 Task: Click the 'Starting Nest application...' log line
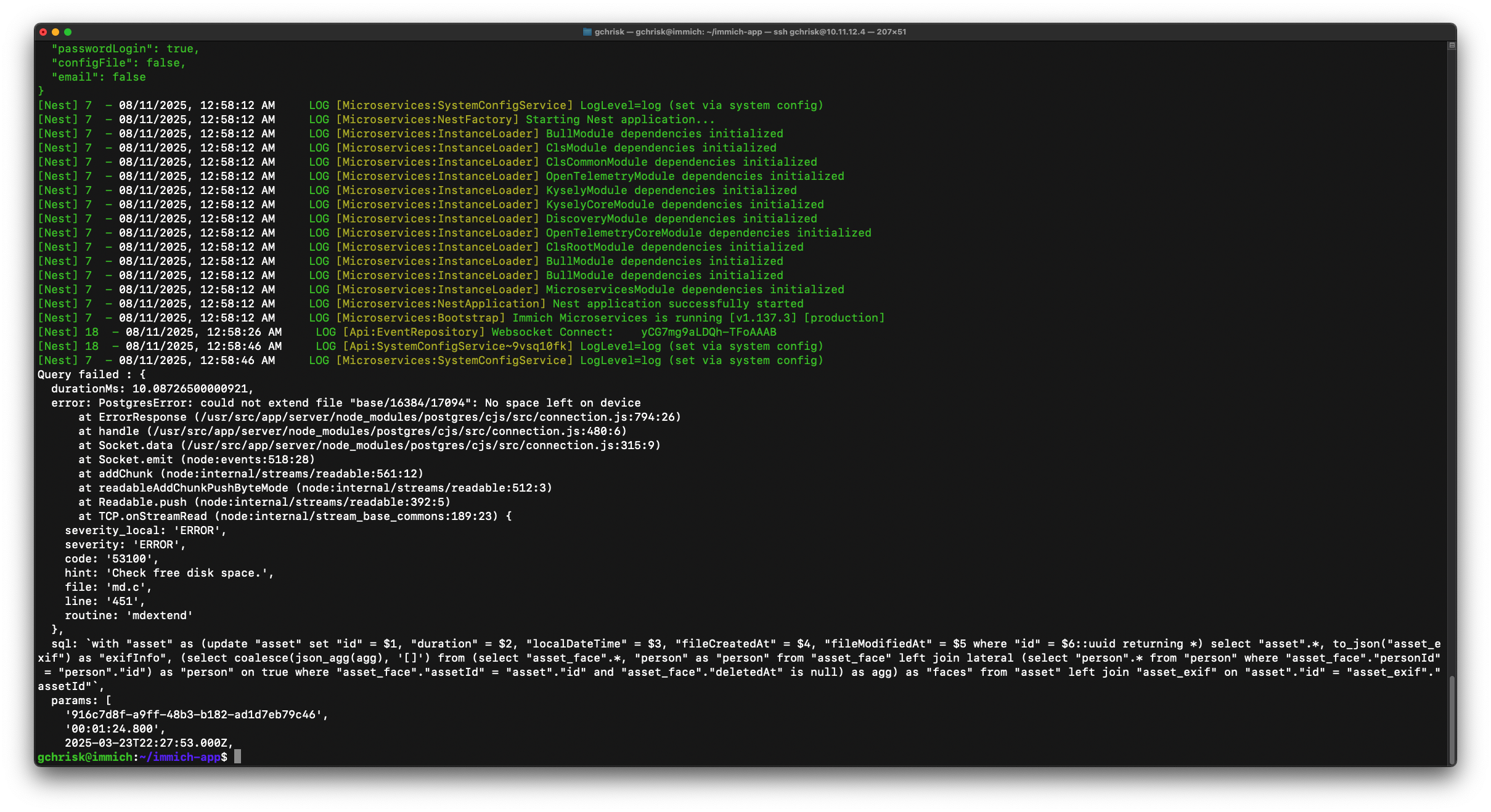tap(619, 120)
